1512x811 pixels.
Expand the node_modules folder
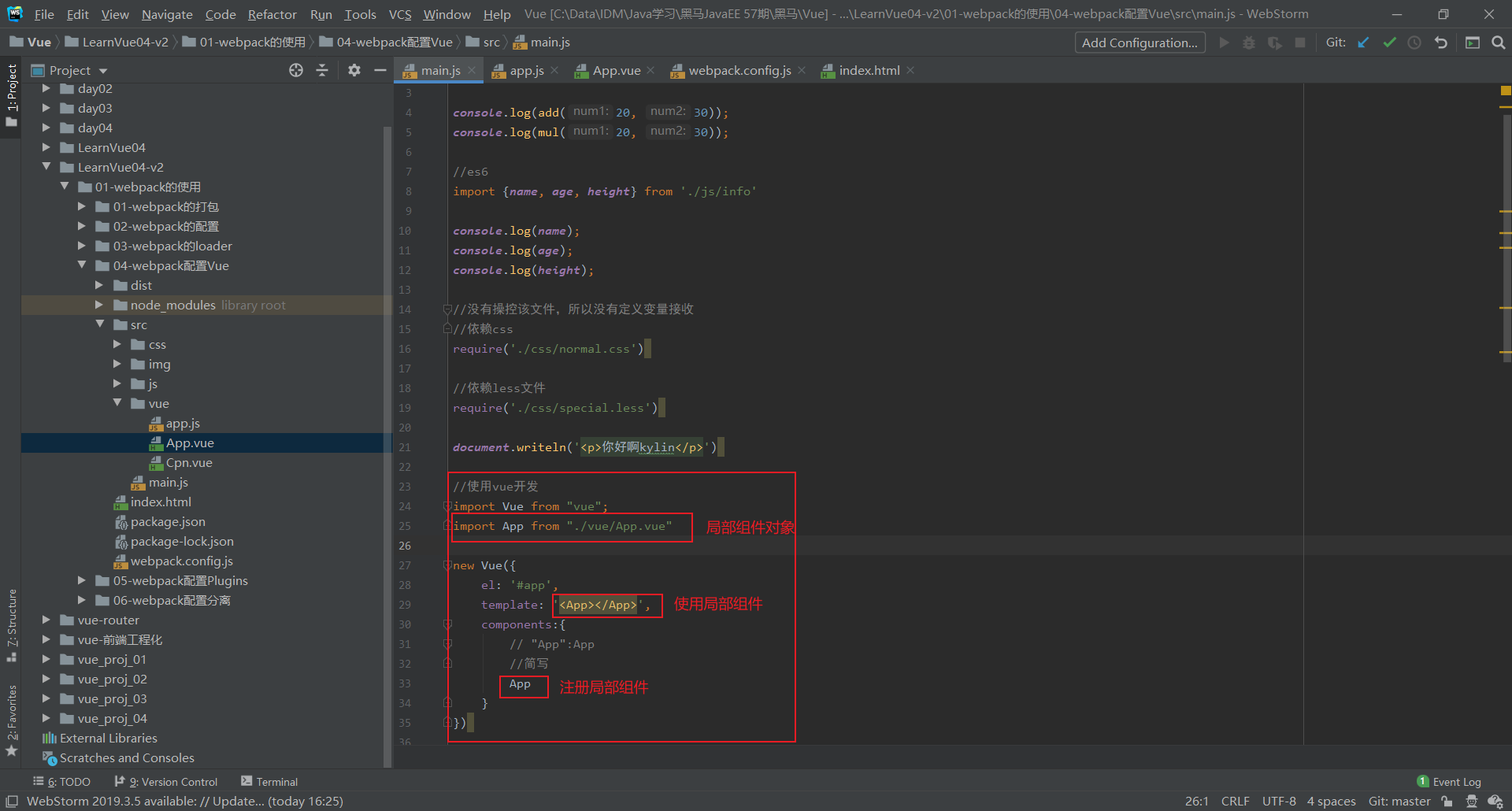98,305
